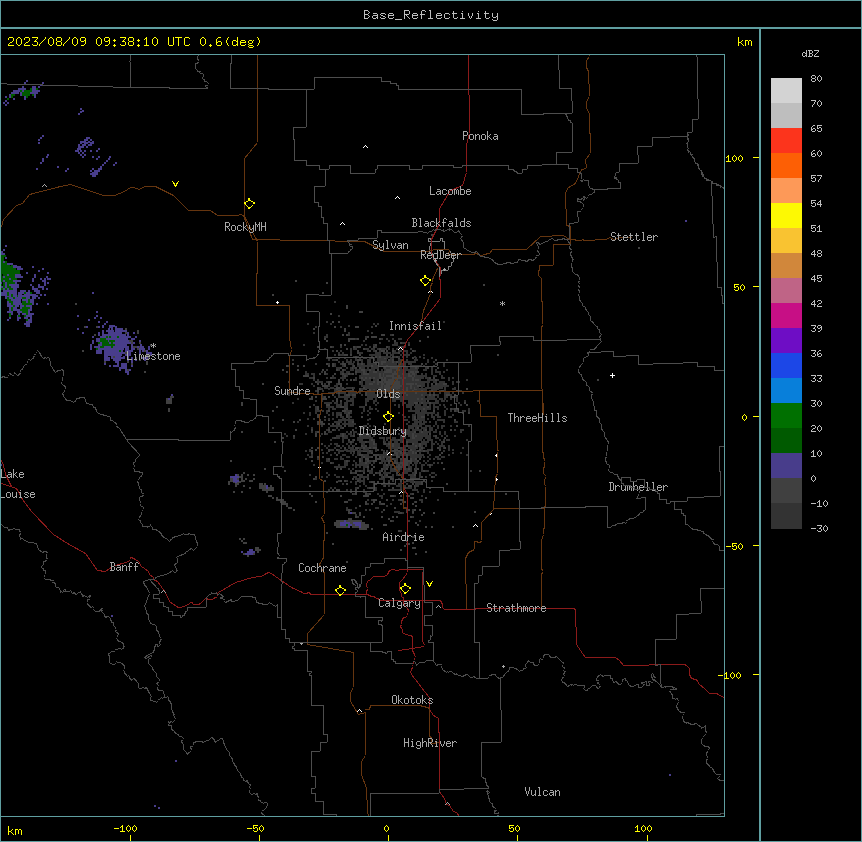Click the Louise lake label
This screenshot has width=862, height=842.
pyautogui.click(x=18, y=494)
